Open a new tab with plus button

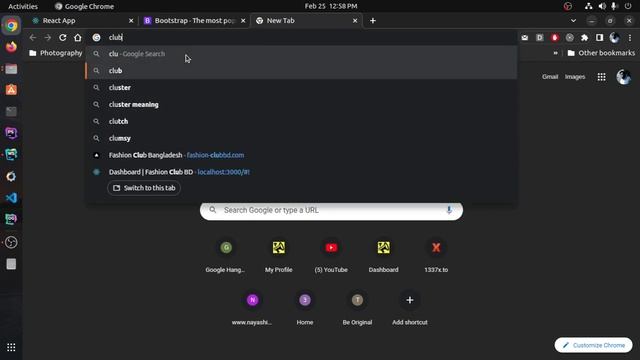373,20
